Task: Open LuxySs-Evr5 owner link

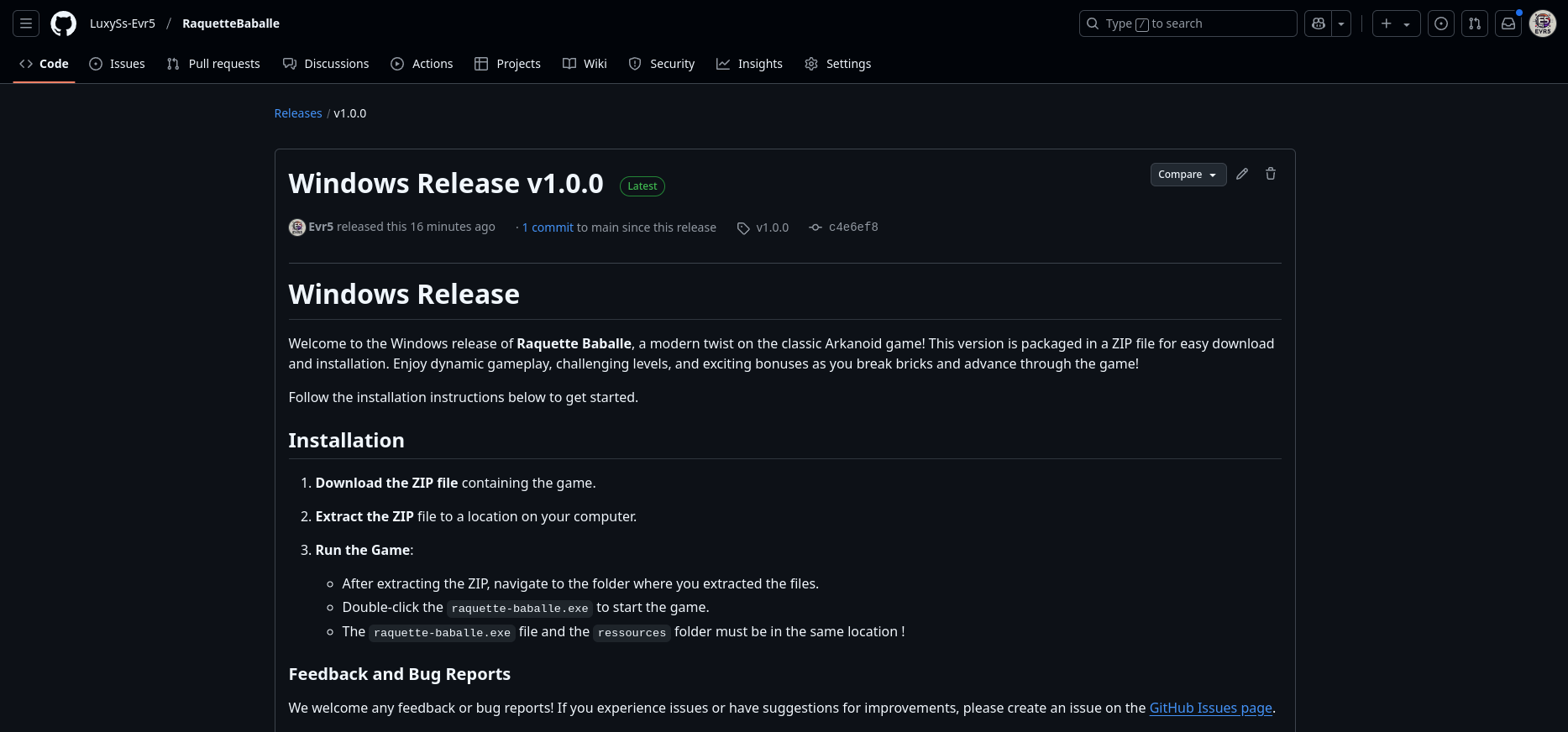Action: pos(123,24)
